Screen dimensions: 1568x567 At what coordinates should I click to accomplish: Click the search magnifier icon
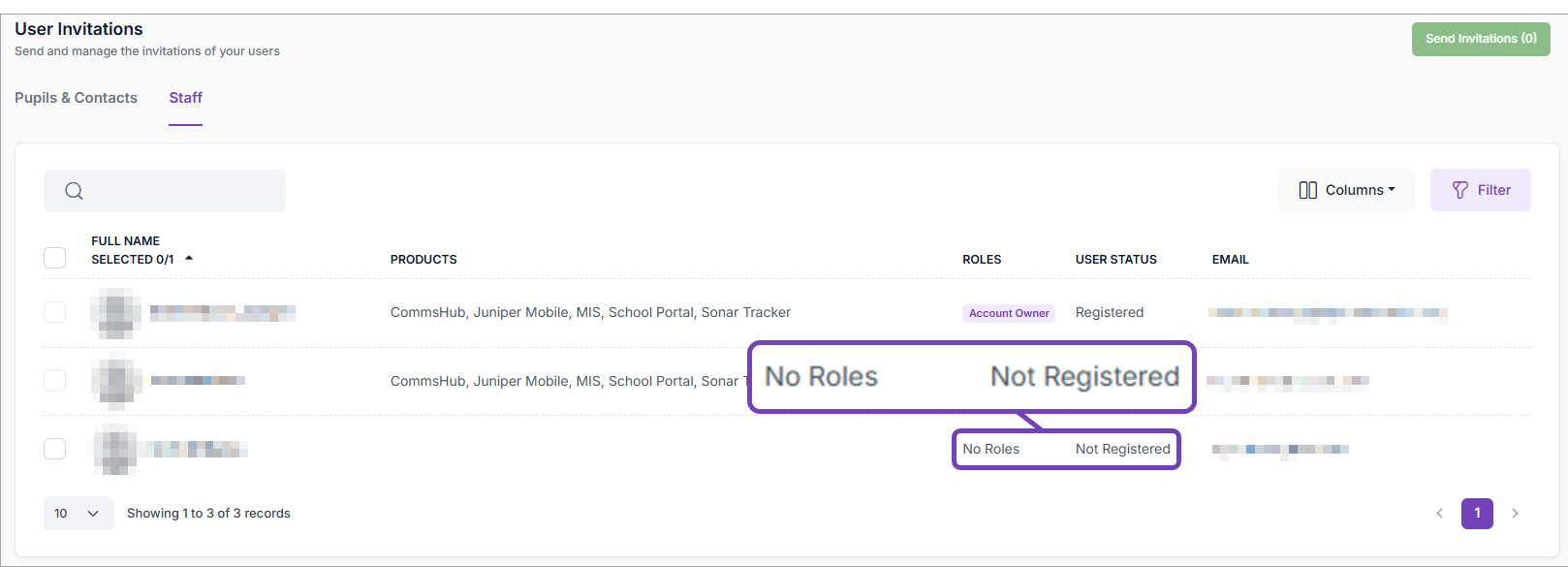74,191
